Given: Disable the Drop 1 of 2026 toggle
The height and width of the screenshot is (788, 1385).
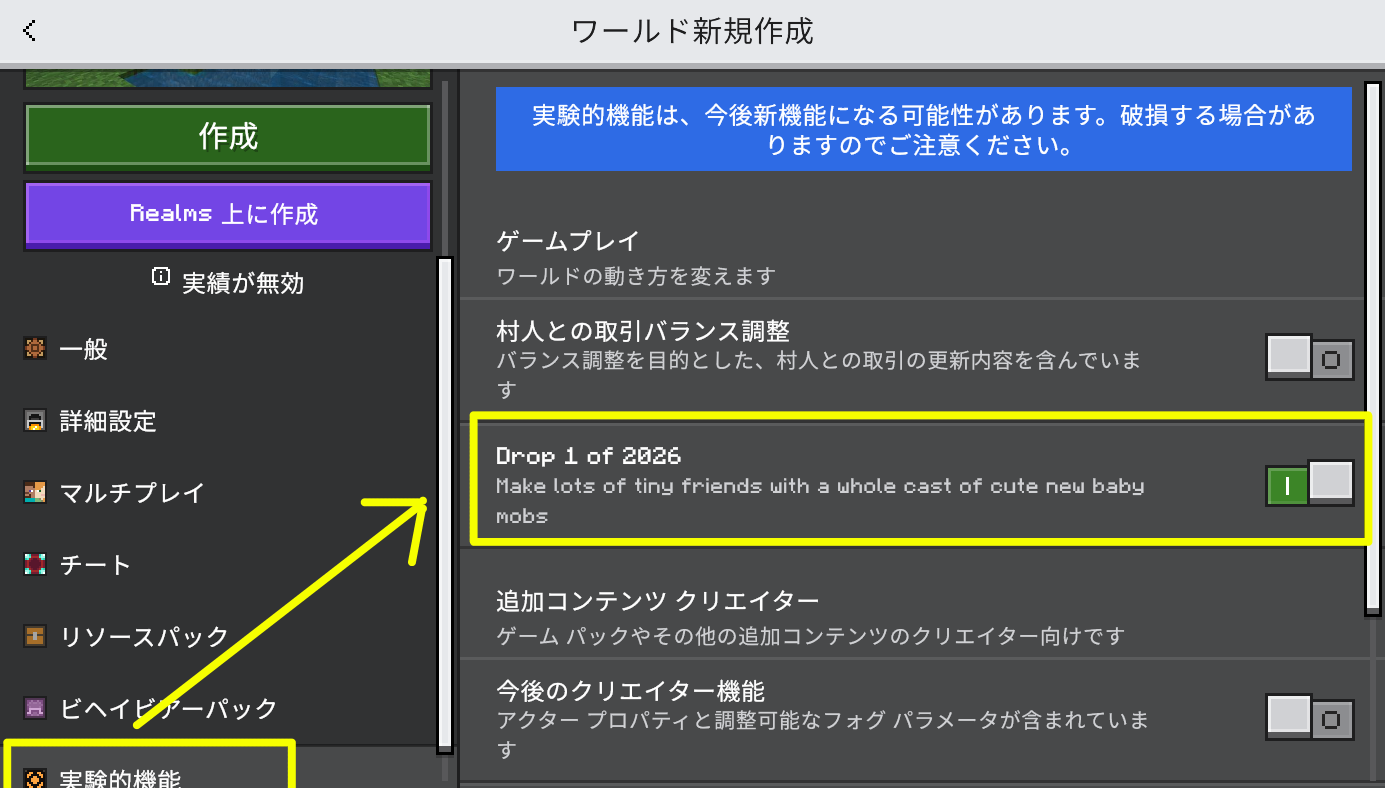Looking at the screenshot, I should [x=1309, y=485].
